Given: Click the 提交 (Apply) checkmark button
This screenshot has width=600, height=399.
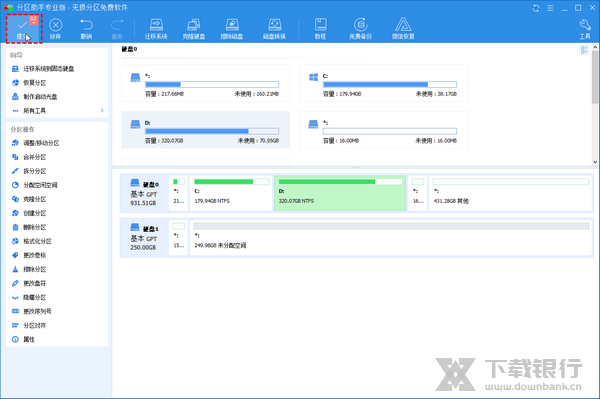Looking at the screenshot, I should pos(24,29).
